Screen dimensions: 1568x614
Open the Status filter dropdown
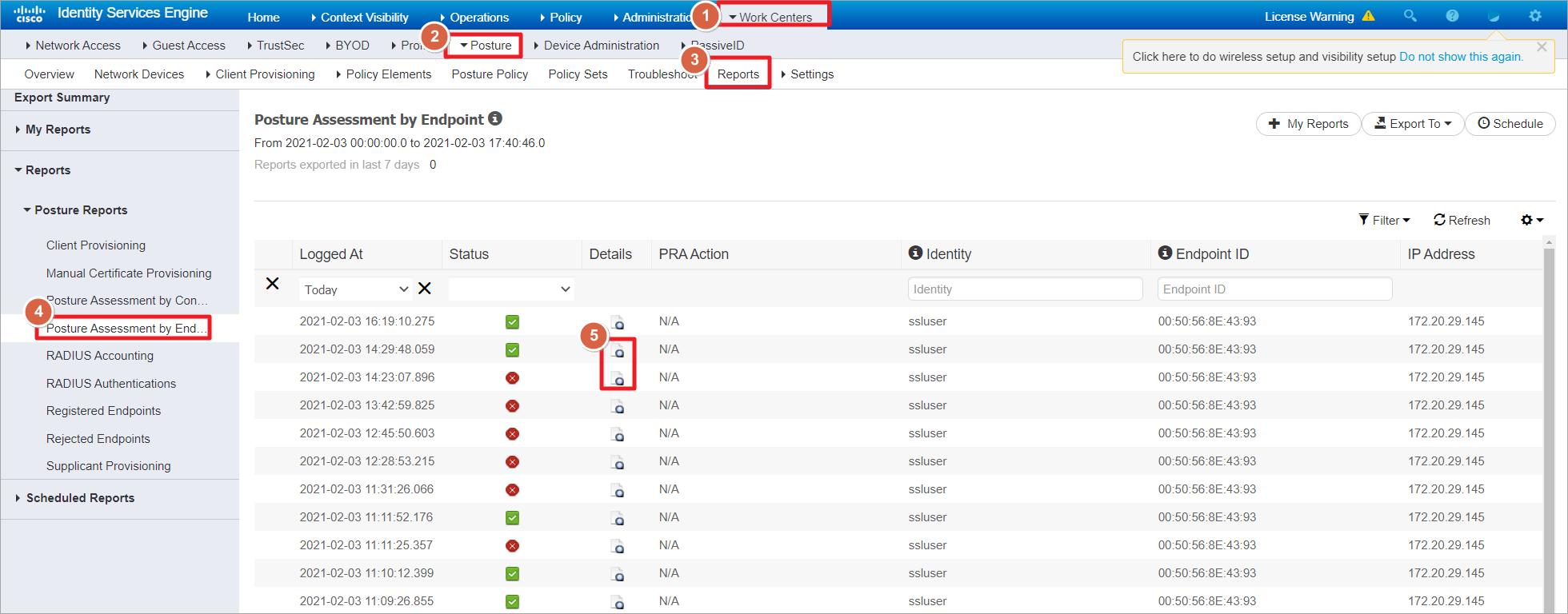pos(511,289)
